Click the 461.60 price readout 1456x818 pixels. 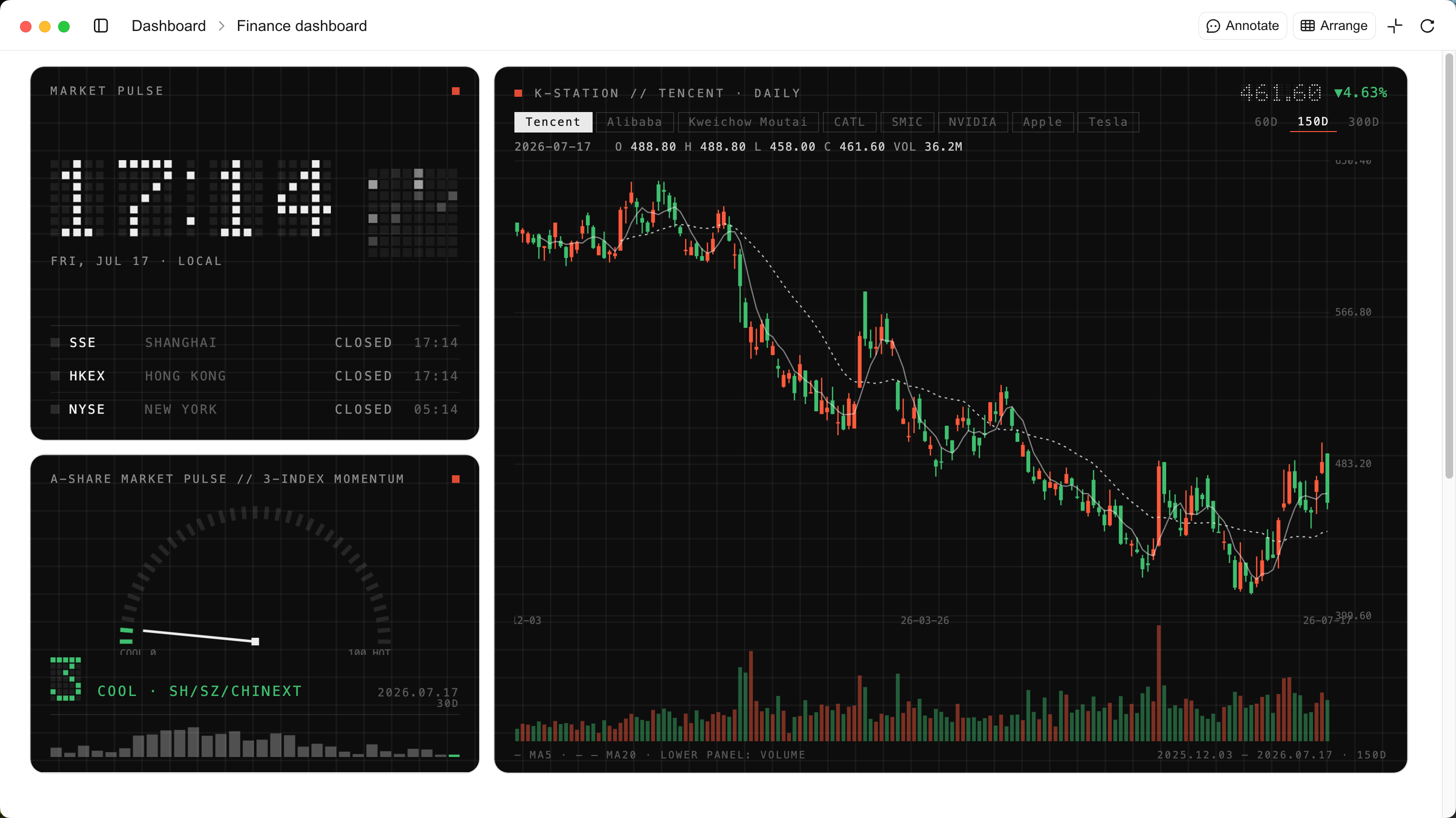pos(1281,92)
